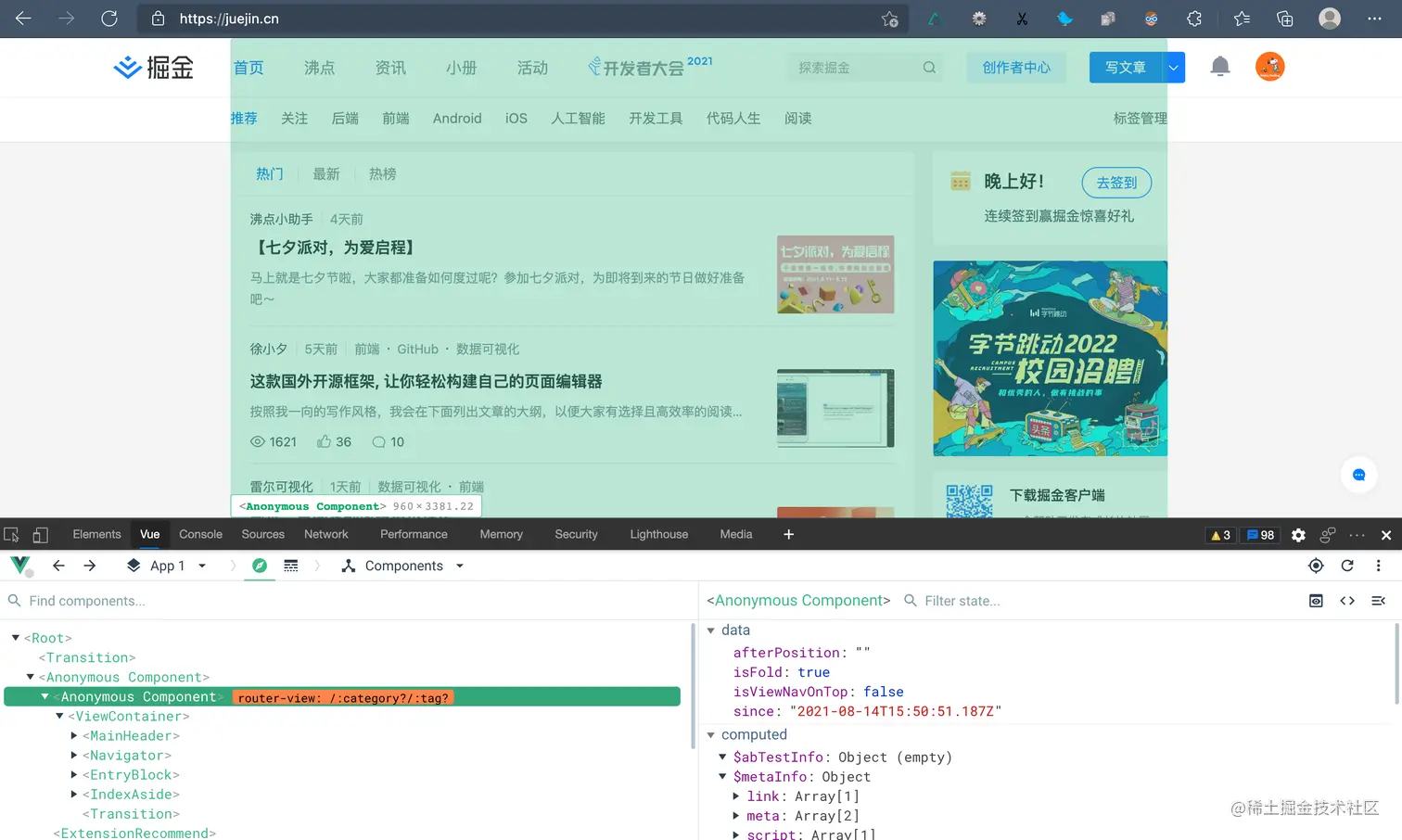
Task: Expand the meta Array[2] entry
Action: click(736, 815)
